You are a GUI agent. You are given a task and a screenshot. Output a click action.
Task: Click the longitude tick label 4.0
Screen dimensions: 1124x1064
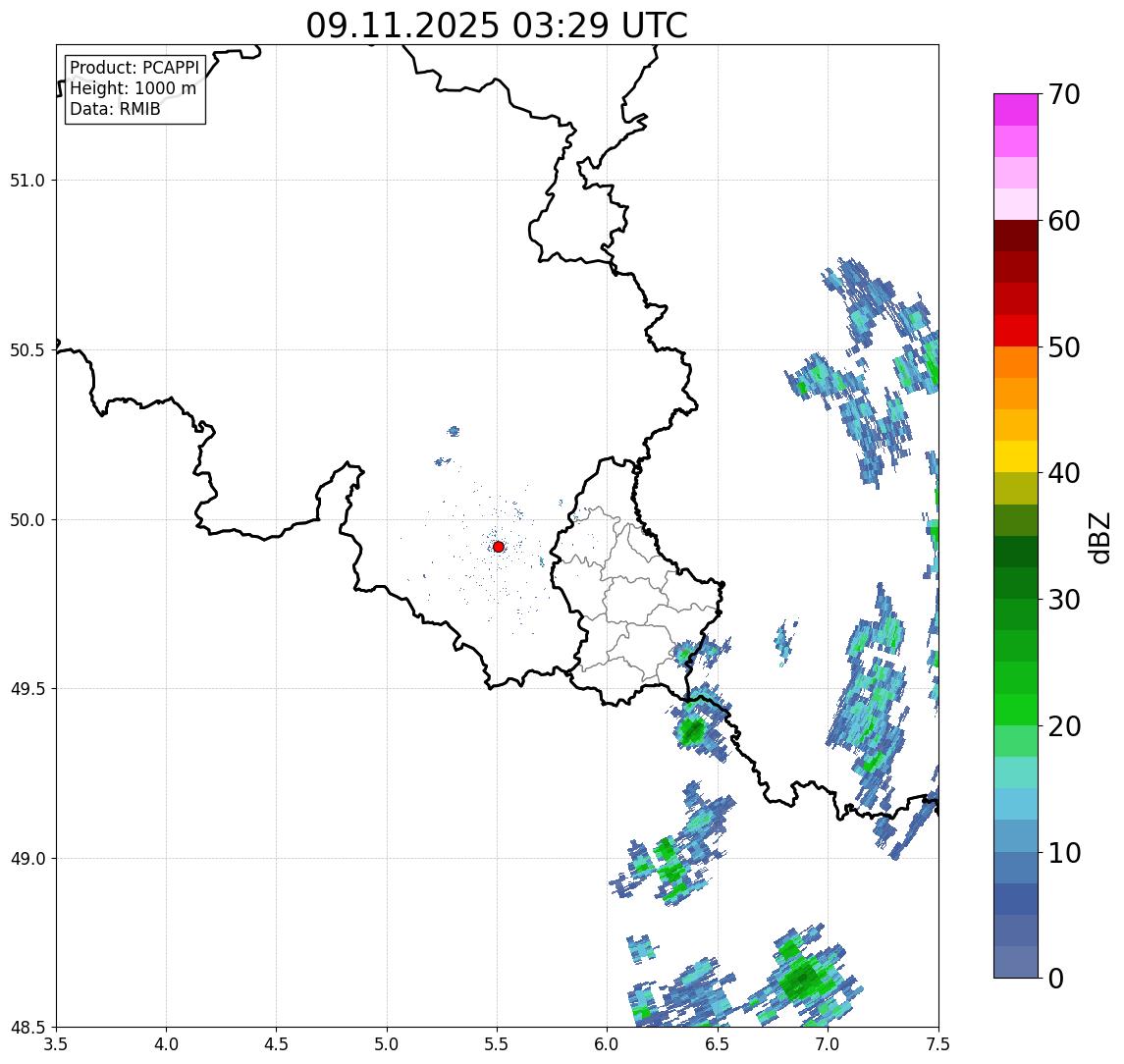[166, 1044]
